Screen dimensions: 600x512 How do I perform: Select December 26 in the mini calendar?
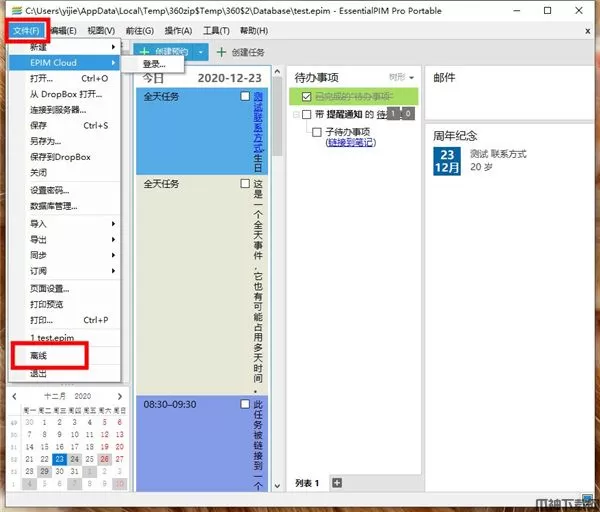coord(104,459)
